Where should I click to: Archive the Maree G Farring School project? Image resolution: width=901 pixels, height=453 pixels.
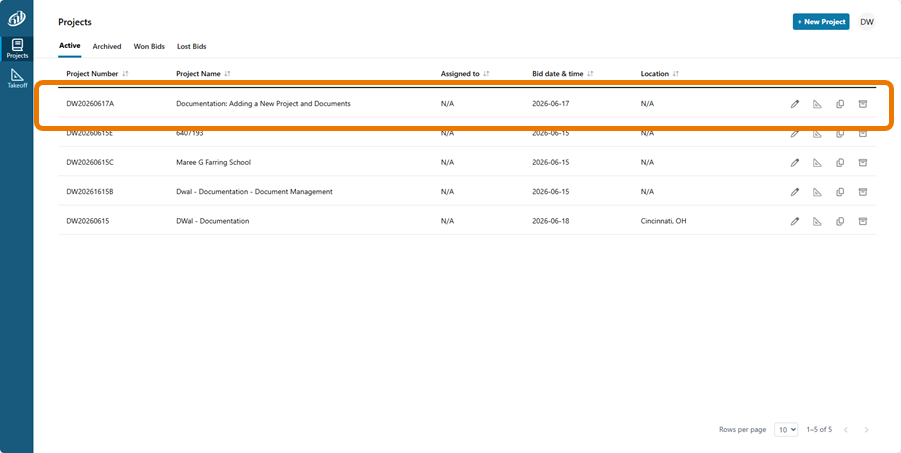click(x=863, y=163)
